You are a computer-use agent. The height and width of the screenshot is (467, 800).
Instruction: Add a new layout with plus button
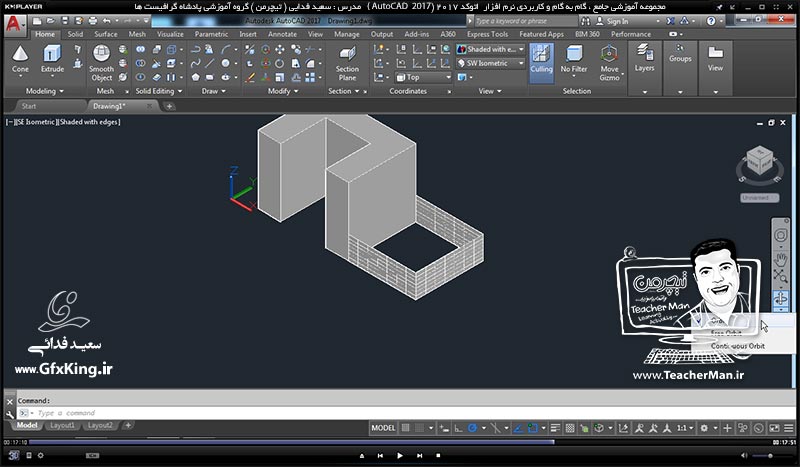pos(128,425)
